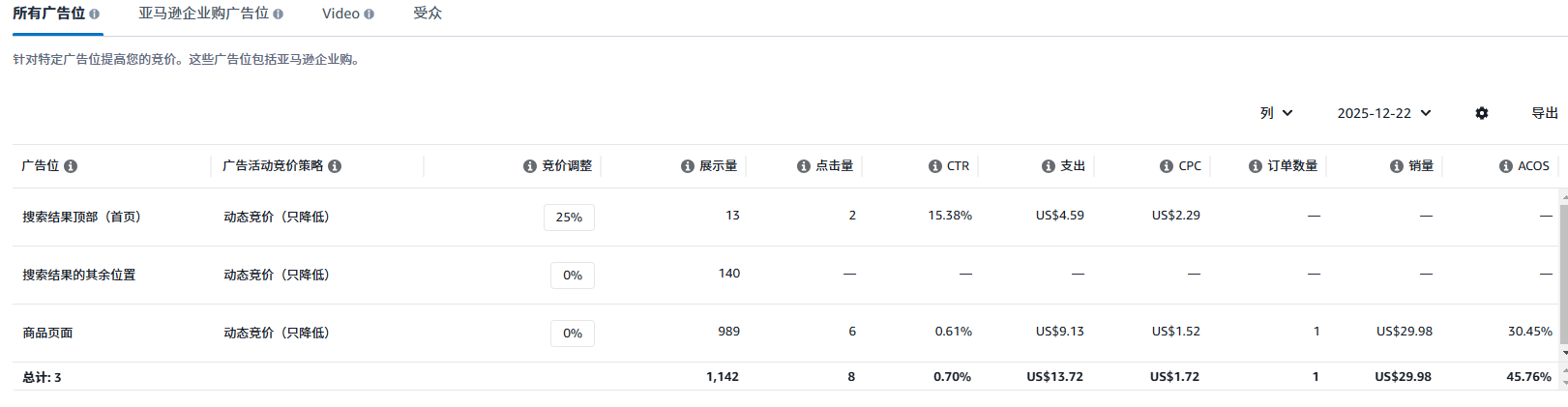Click info icon before 订单数量 header
Image resolution: width=1568 pixels, height=407 pixels.
[x=1255, y=166]
